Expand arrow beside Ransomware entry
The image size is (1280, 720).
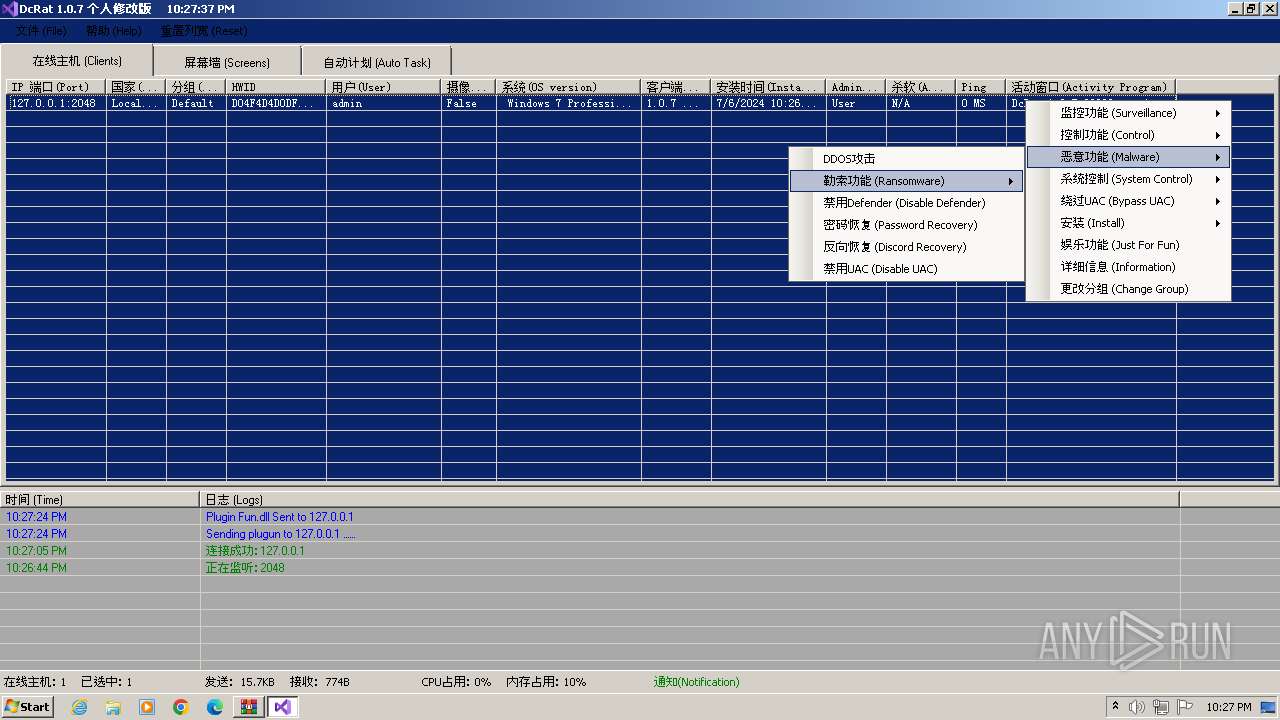[1010, 181]
